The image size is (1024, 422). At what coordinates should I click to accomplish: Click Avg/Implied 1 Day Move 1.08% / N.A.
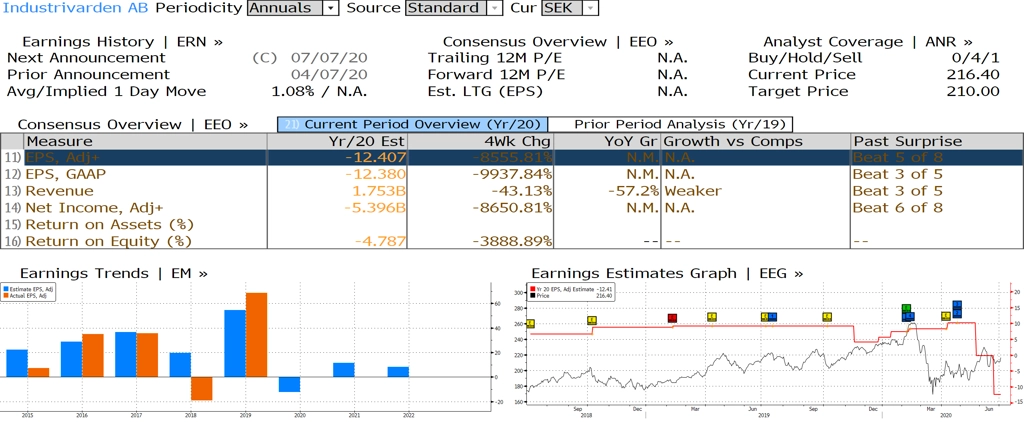[319, 91]
